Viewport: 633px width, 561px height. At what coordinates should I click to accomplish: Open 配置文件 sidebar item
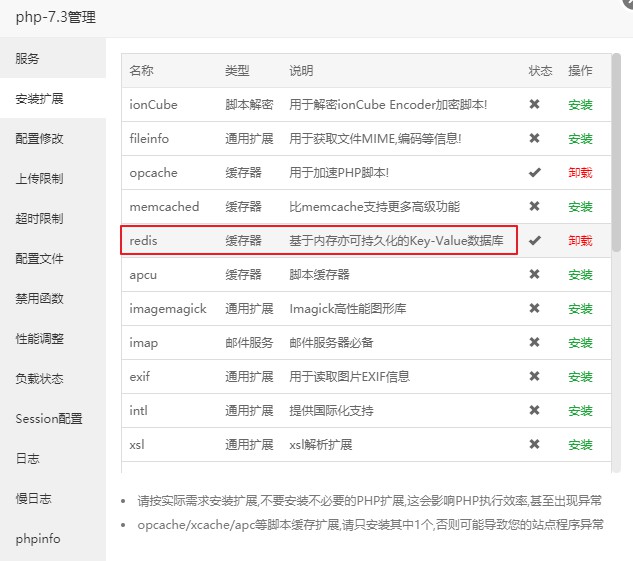point(53,258)
